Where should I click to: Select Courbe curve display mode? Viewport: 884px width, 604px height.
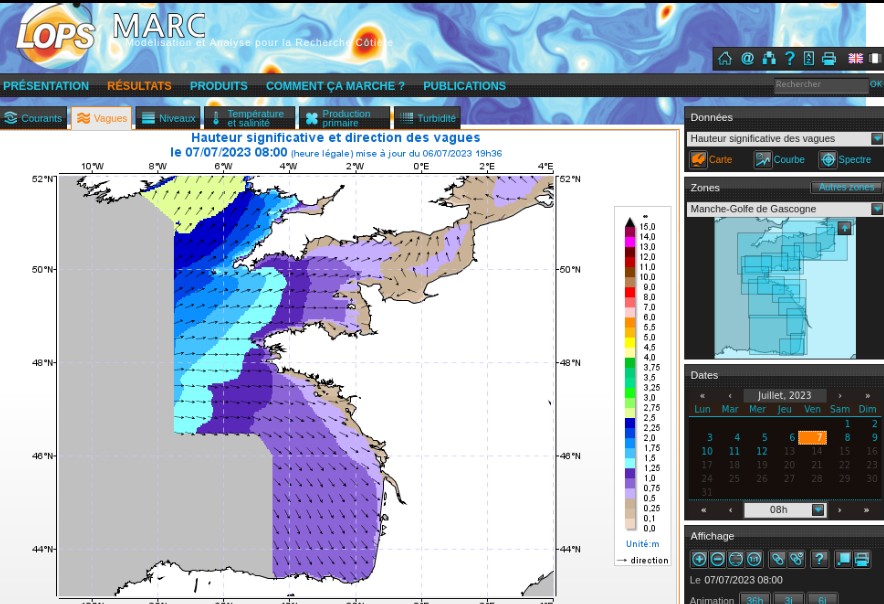[x=780, y=160]
